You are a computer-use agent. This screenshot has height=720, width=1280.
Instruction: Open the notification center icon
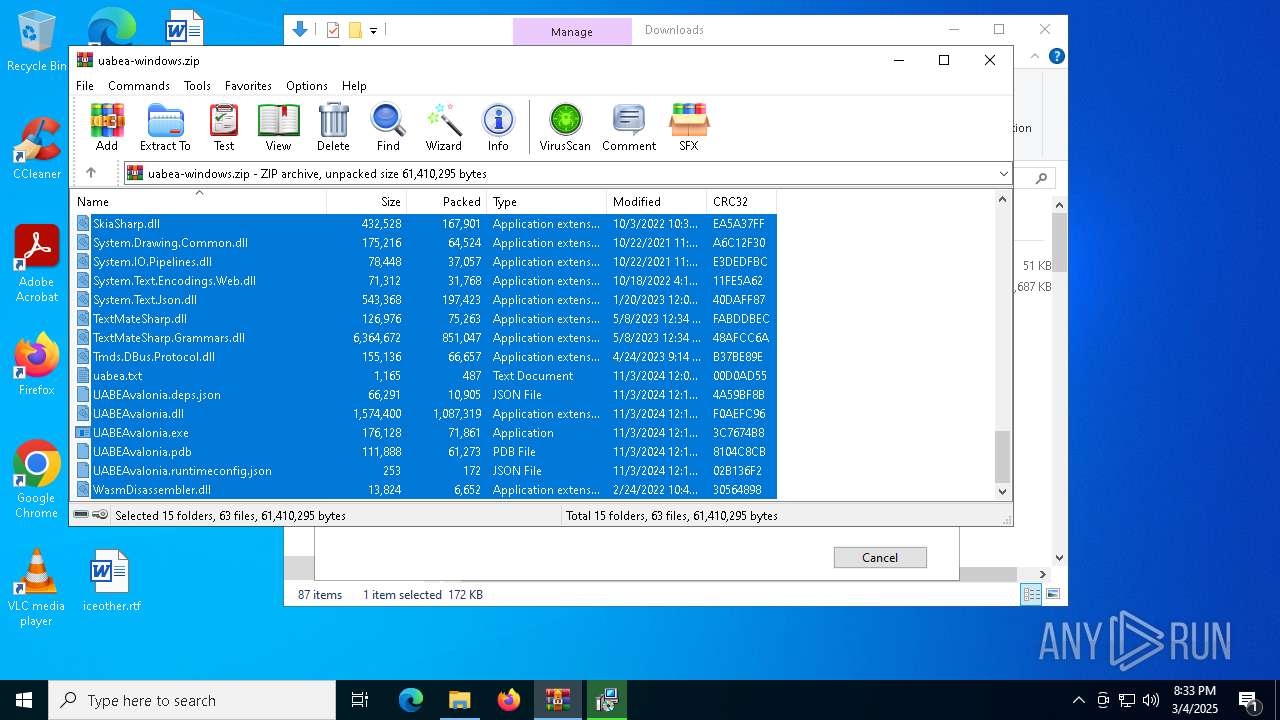pos(1248,700)
